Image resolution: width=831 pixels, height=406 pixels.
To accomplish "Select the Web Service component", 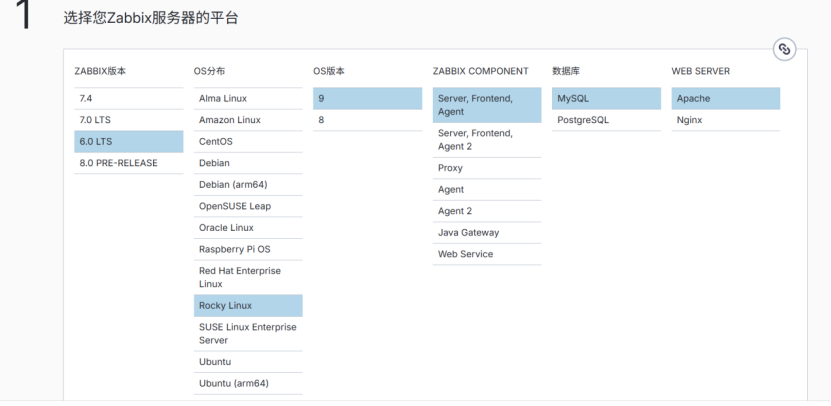I will point(487,254).
